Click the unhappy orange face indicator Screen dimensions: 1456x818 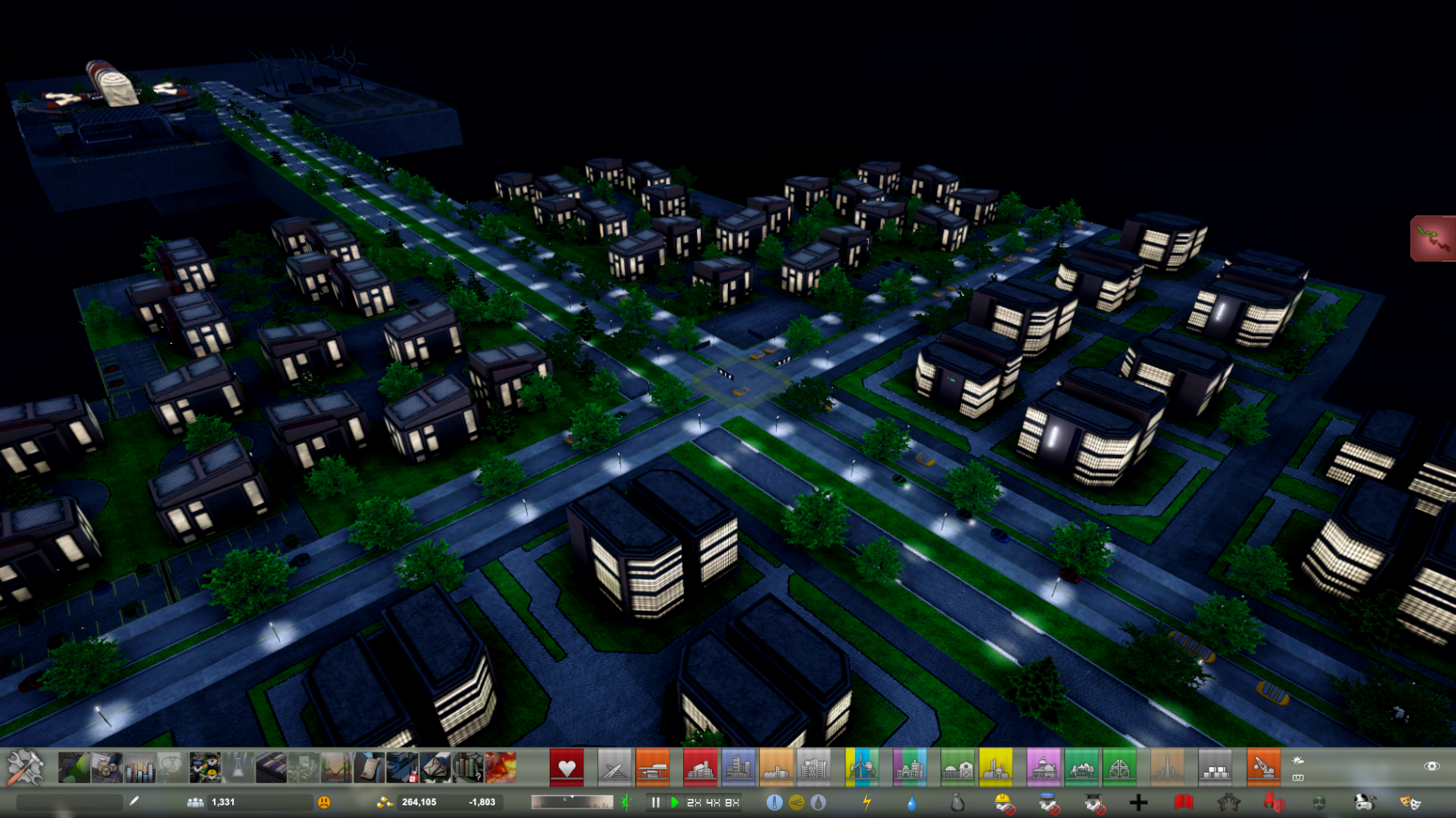pyautogui.click(x=324, y=802)
